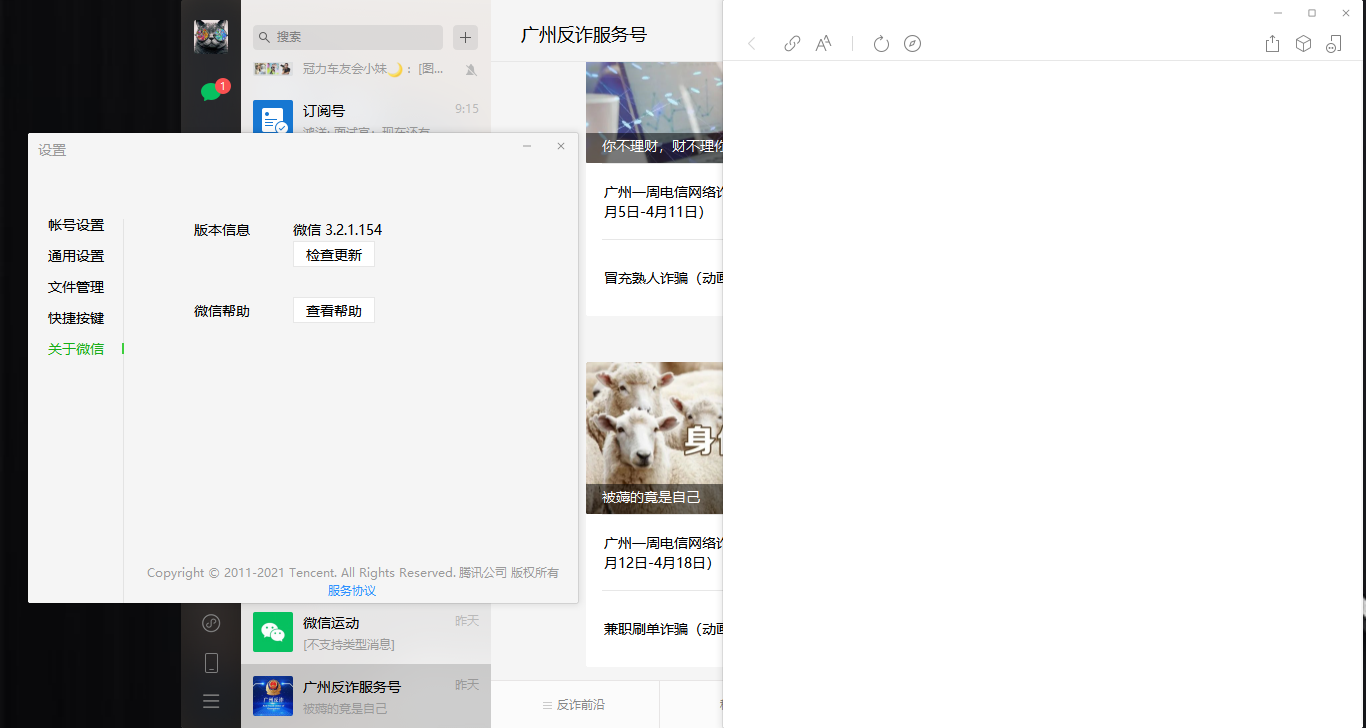This screenshot has height=728, width=1366.
Task: Click the 检查更新 button
Action: click(x=334, y=255)
